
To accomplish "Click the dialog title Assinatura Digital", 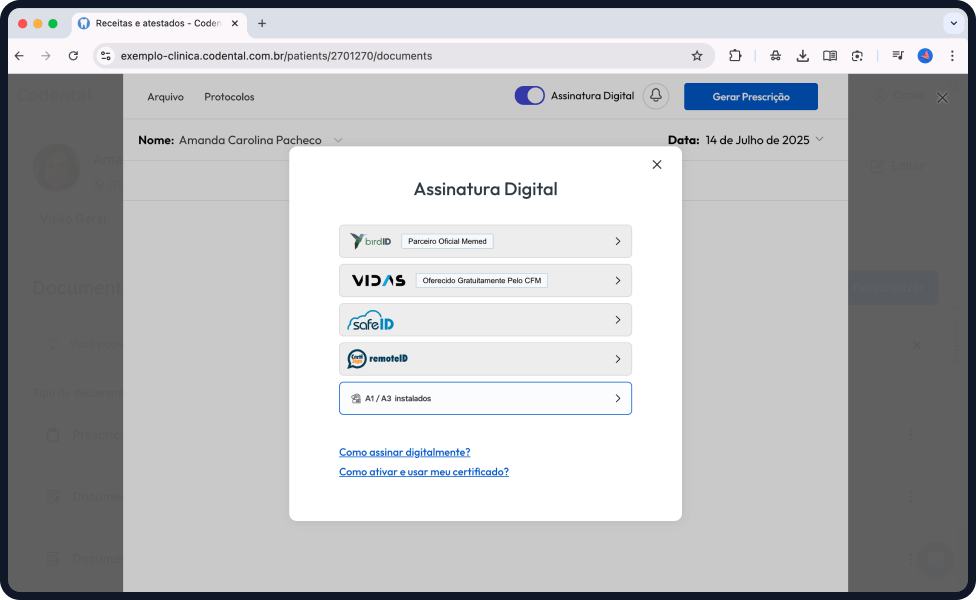I will 486,189.
